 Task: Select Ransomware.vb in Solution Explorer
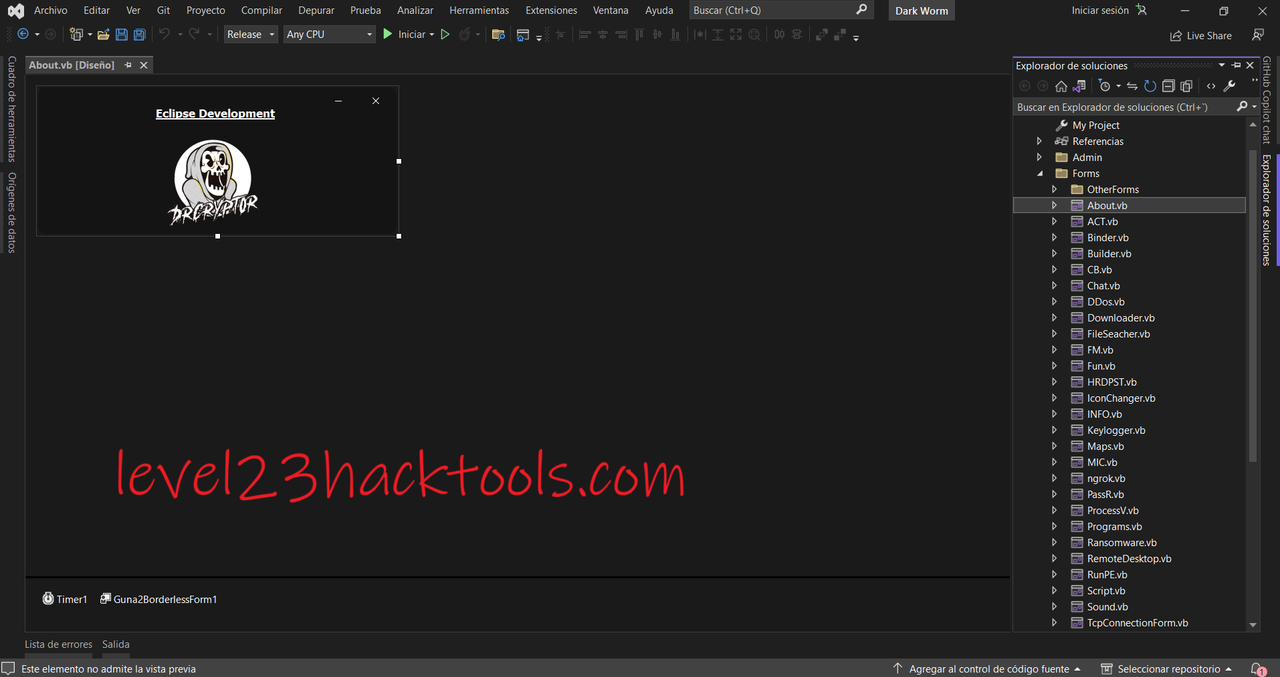1122,542
